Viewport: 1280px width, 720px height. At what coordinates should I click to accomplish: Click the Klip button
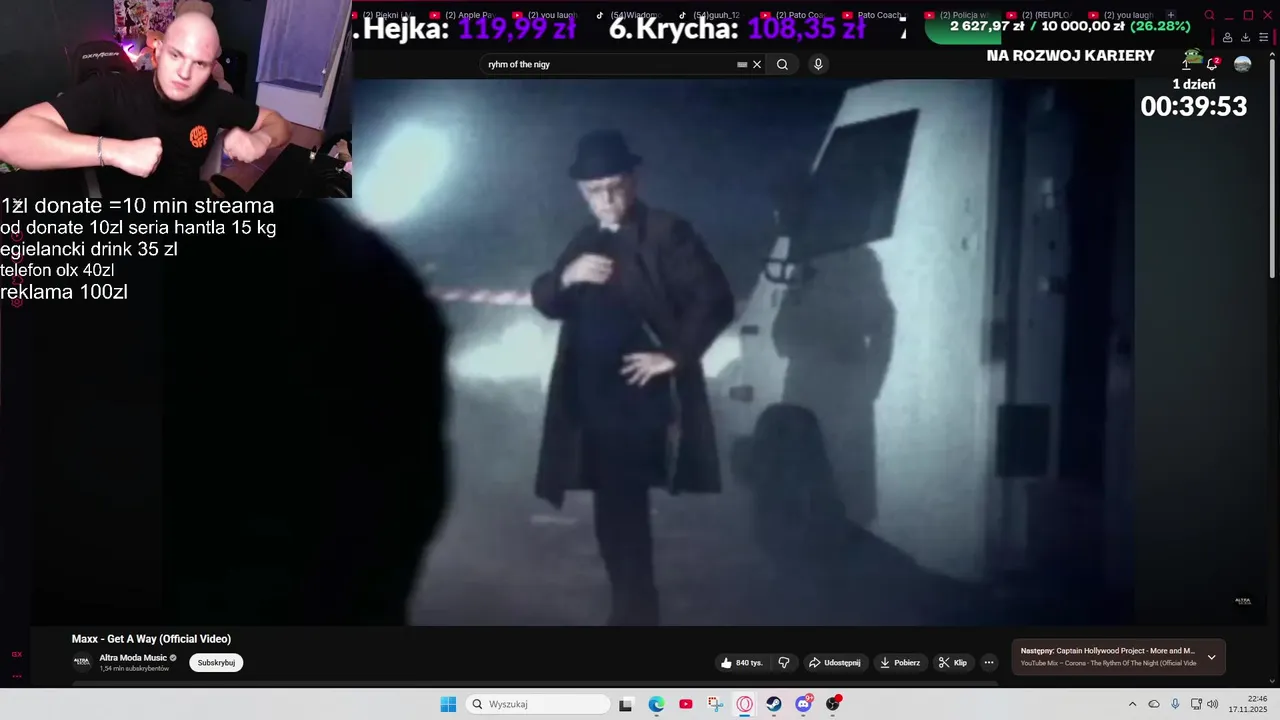pos(953,662)
